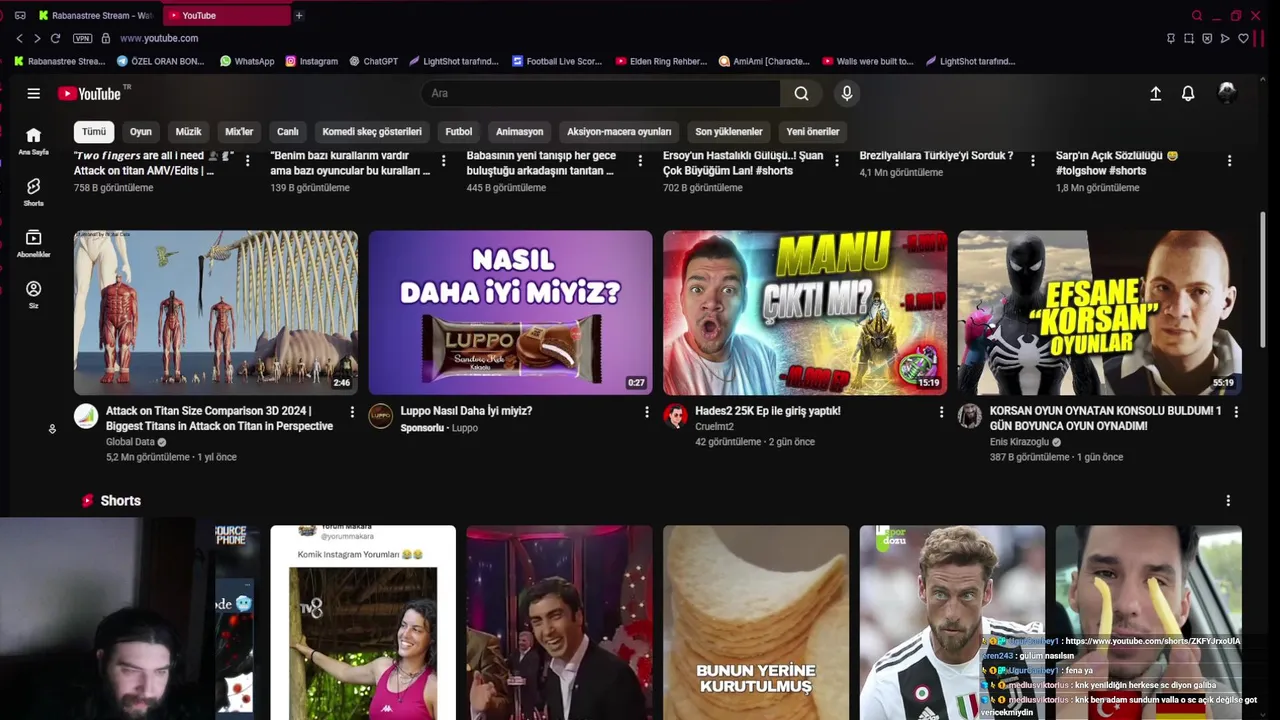Open Football Live Score bookmark

(558, 61)
